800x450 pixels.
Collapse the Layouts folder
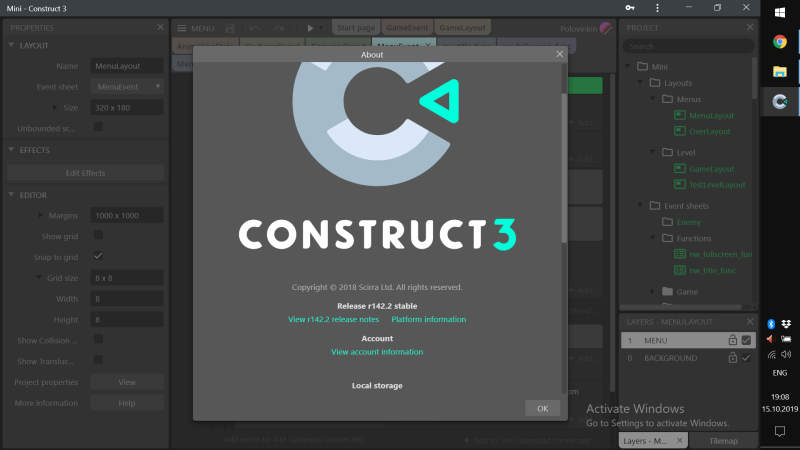640,82
